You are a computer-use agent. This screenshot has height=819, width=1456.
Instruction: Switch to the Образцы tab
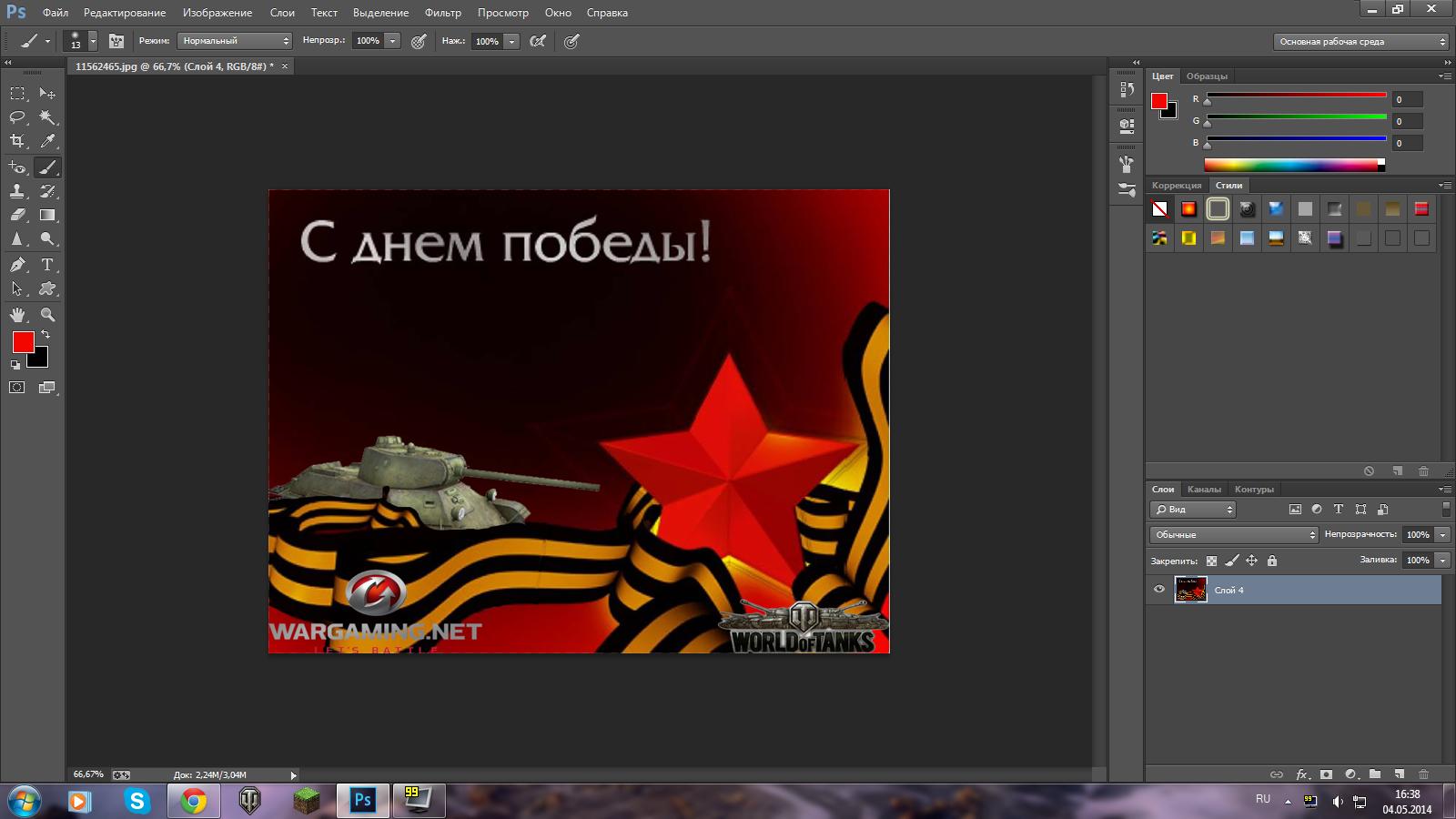click(1207, 76)
